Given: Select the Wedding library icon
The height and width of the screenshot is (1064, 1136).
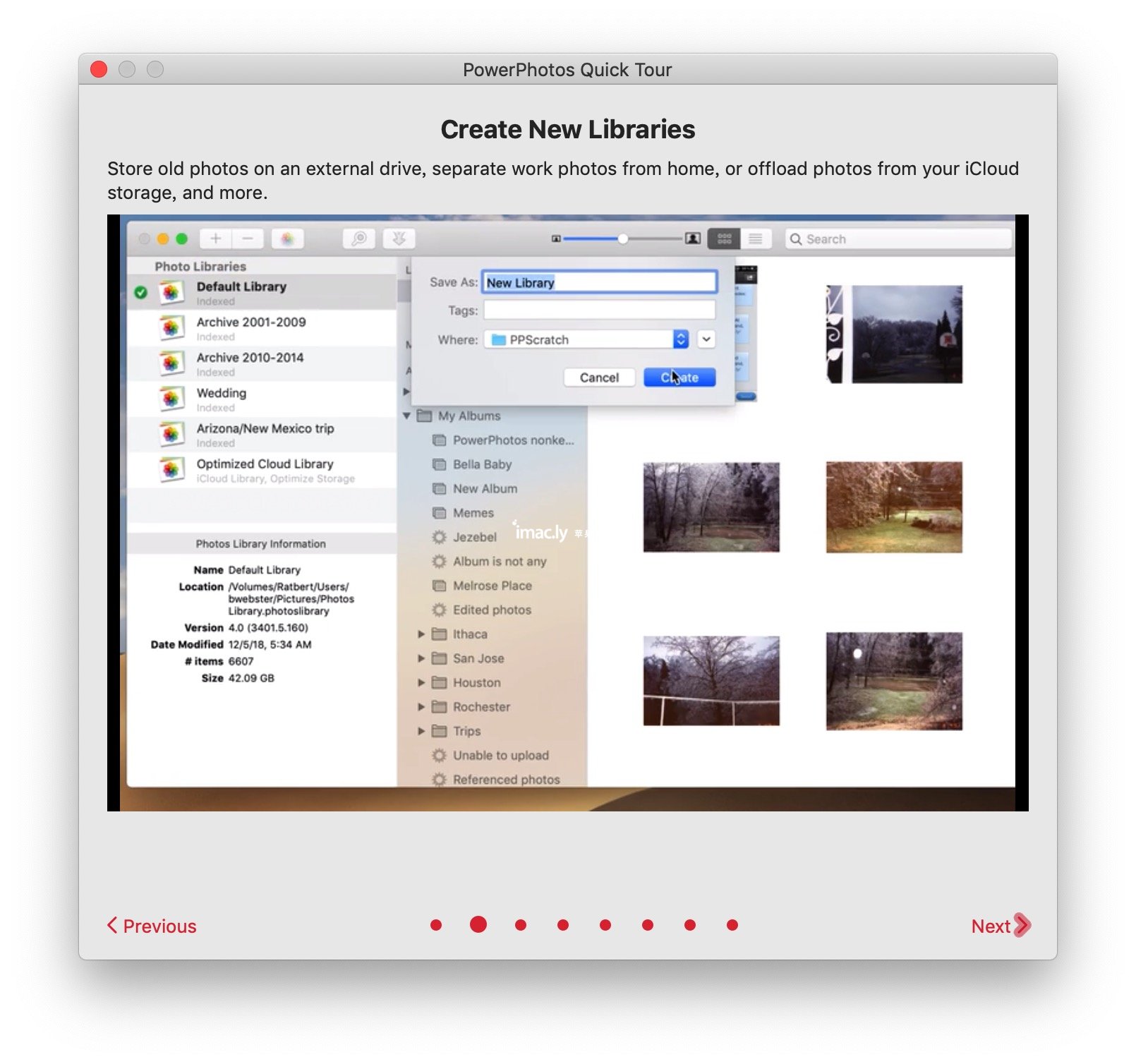Looking at the screenshot, I should pyautogui.click(x=171, y=399).
